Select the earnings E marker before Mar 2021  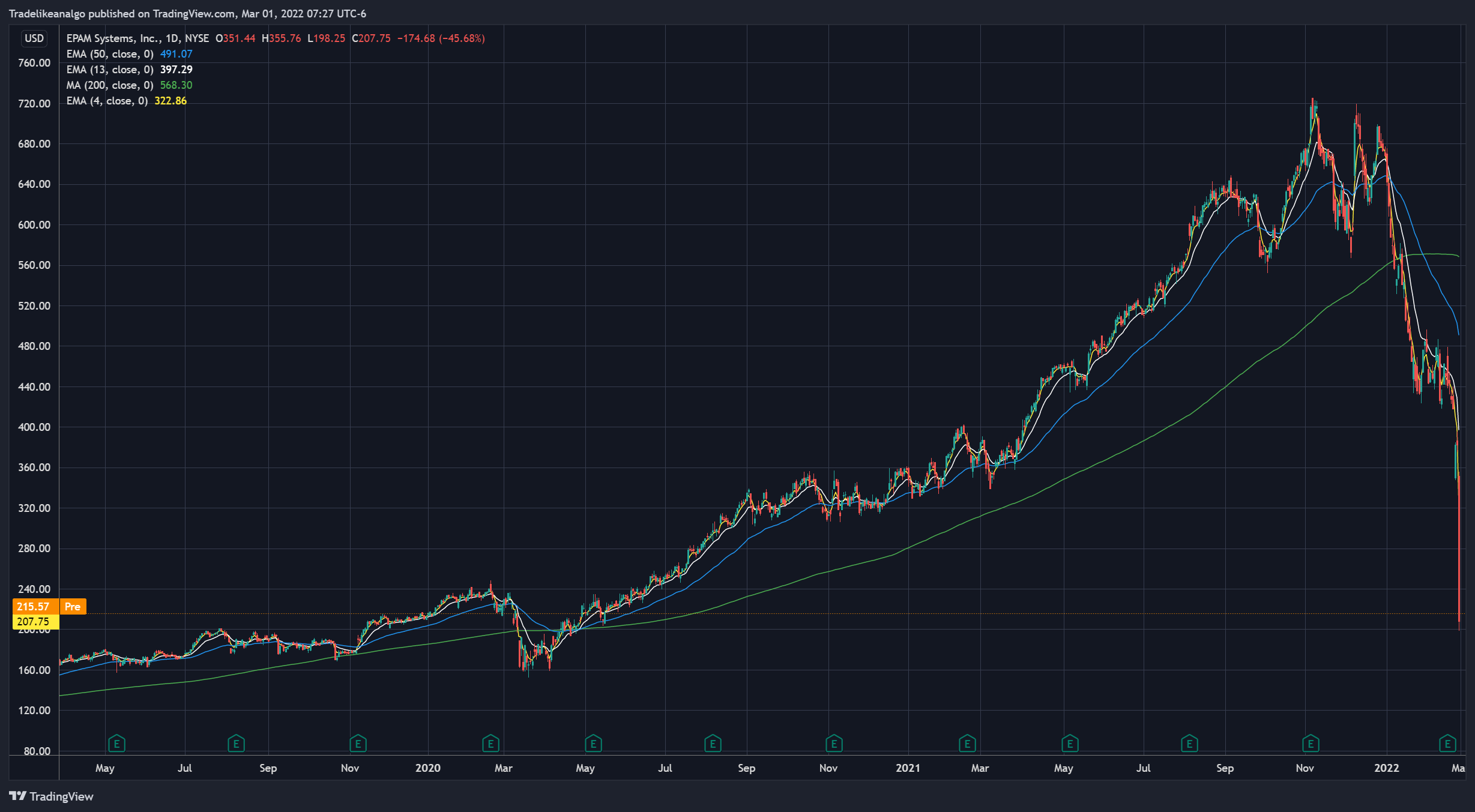click(967, 744)
